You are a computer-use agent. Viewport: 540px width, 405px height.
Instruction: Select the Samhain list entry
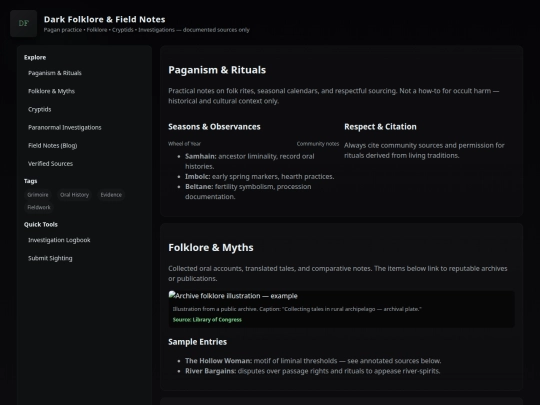(x=250, y=161)
